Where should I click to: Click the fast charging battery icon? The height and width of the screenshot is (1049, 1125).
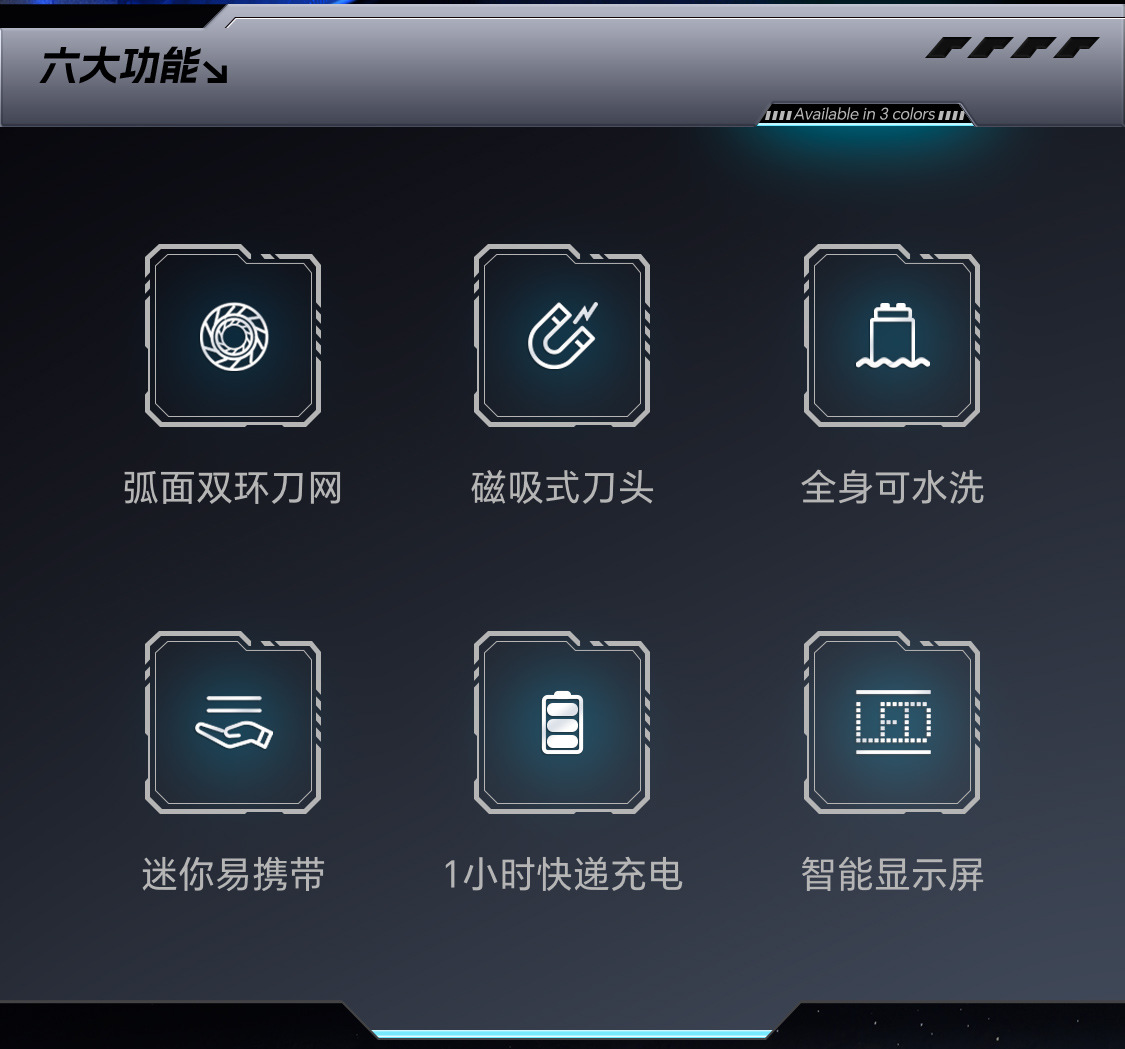[x=562, y=723]
